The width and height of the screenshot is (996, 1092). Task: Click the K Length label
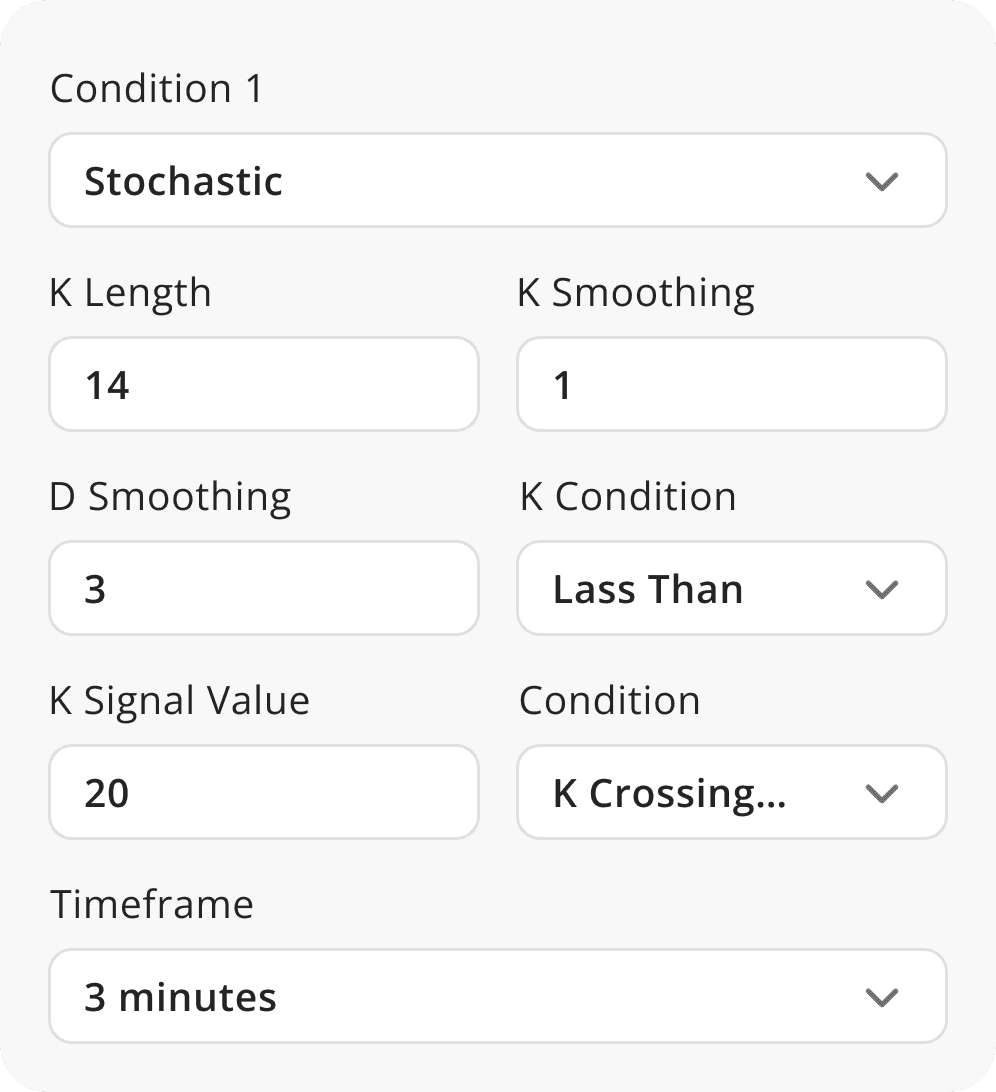(x=131, y=293)
